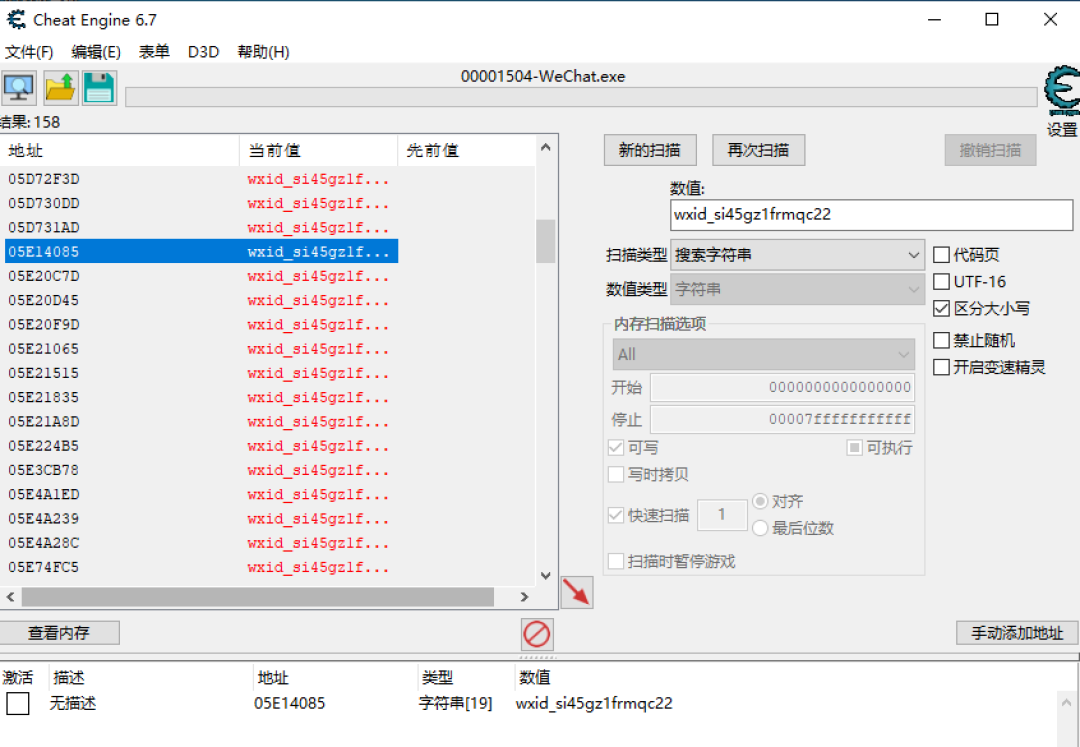Click the address table value wxid_si45gz1frmqc22
The image size is (1080, 747).
pos(594,704)
